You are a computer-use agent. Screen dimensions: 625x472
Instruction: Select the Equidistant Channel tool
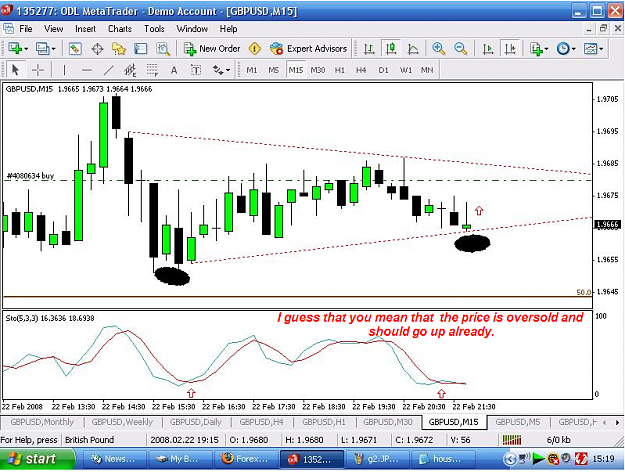tap(130, 70)
